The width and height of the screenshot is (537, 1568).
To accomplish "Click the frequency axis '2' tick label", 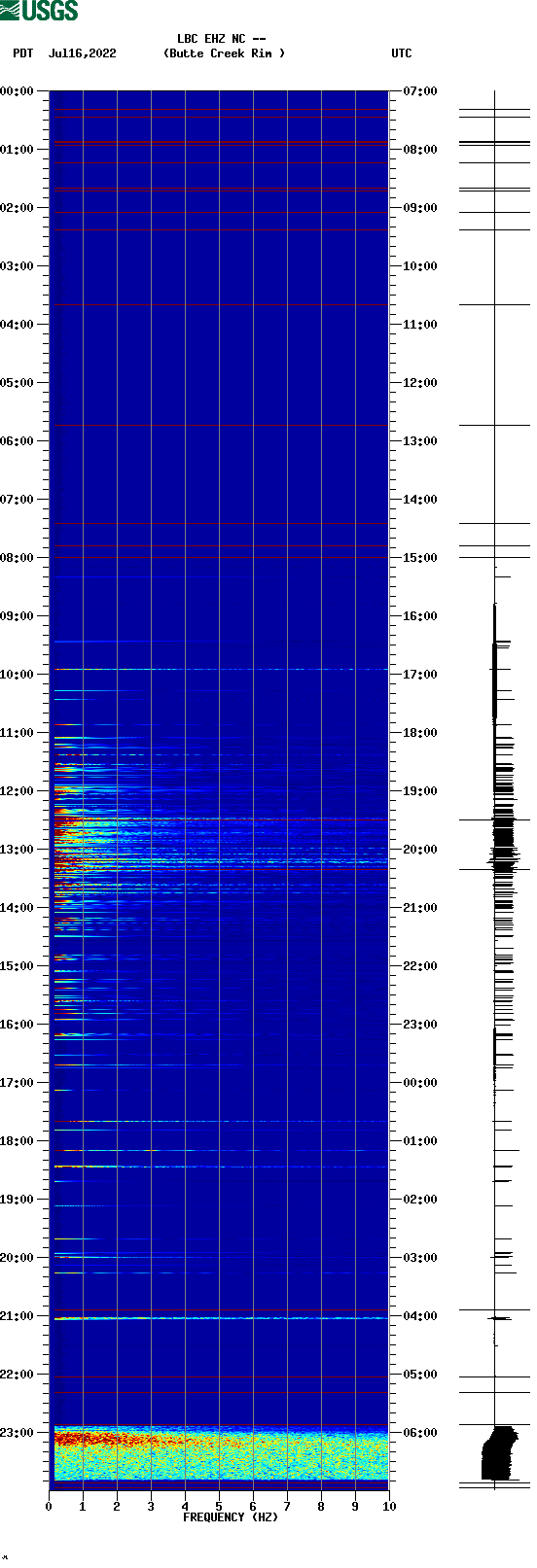I will 117,1507.
